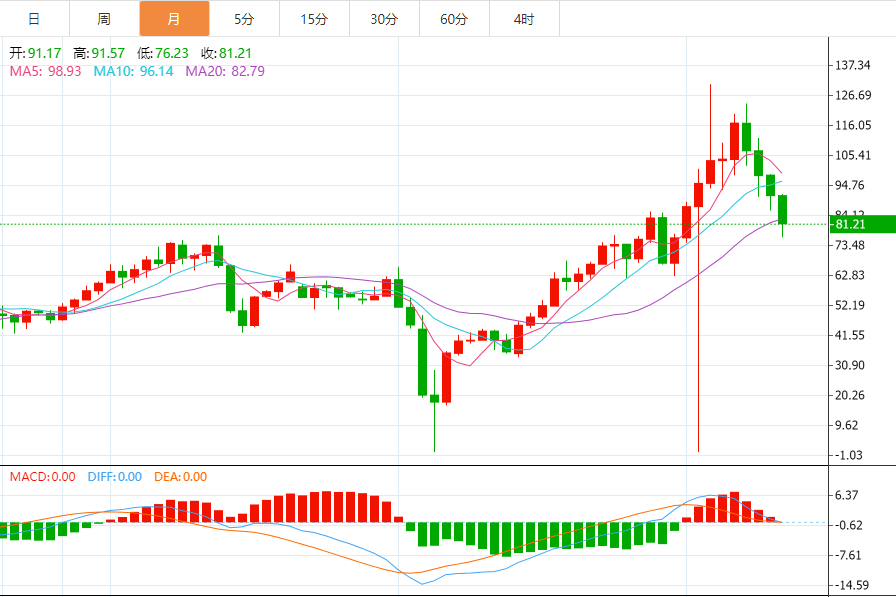Viewport: 896px width, 597px height.
Task: Click the 62.83 price axis label
Action: 850,275
